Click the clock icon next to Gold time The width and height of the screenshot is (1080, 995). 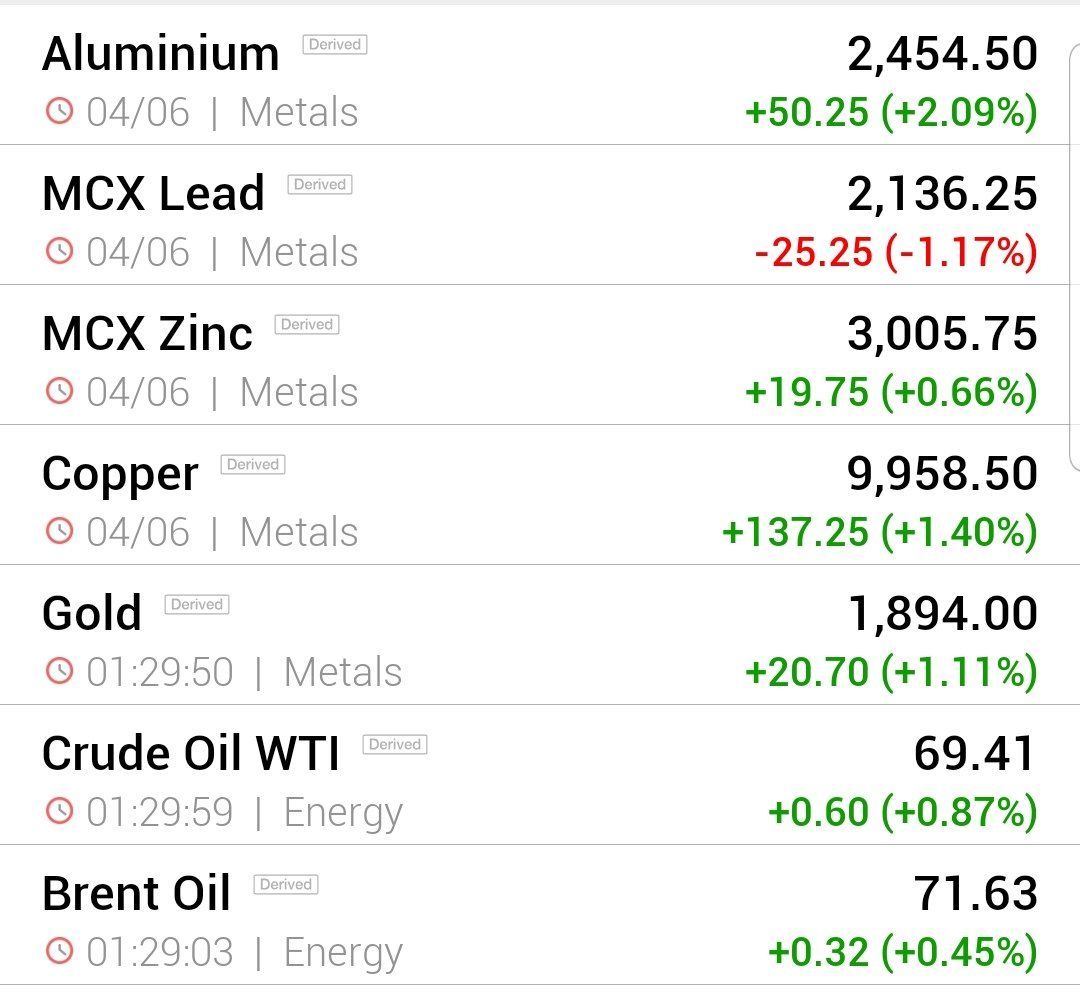(59, 671)
